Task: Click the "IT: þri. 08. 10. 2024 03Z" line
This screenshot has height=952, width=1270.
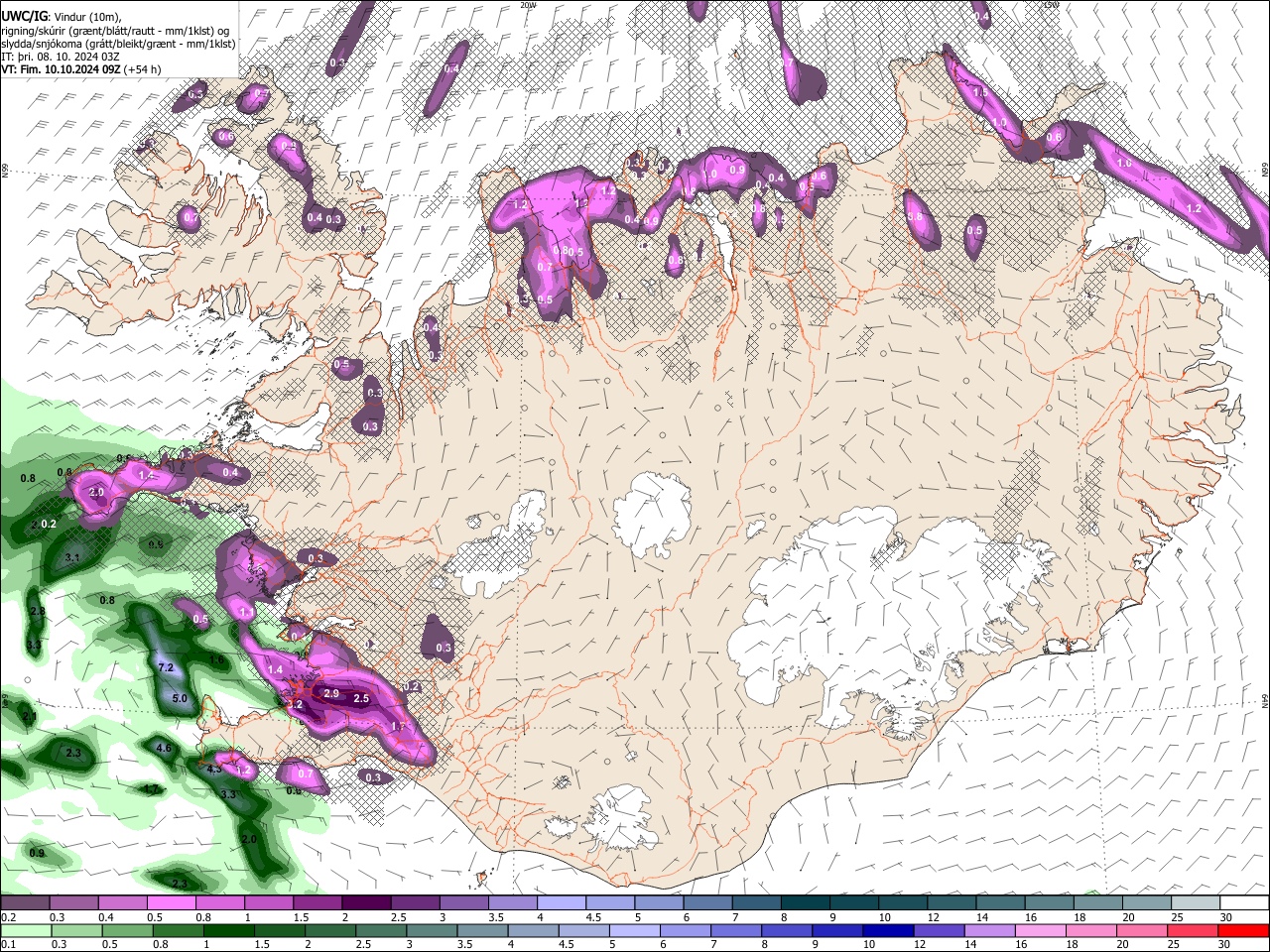Action: 61,57
